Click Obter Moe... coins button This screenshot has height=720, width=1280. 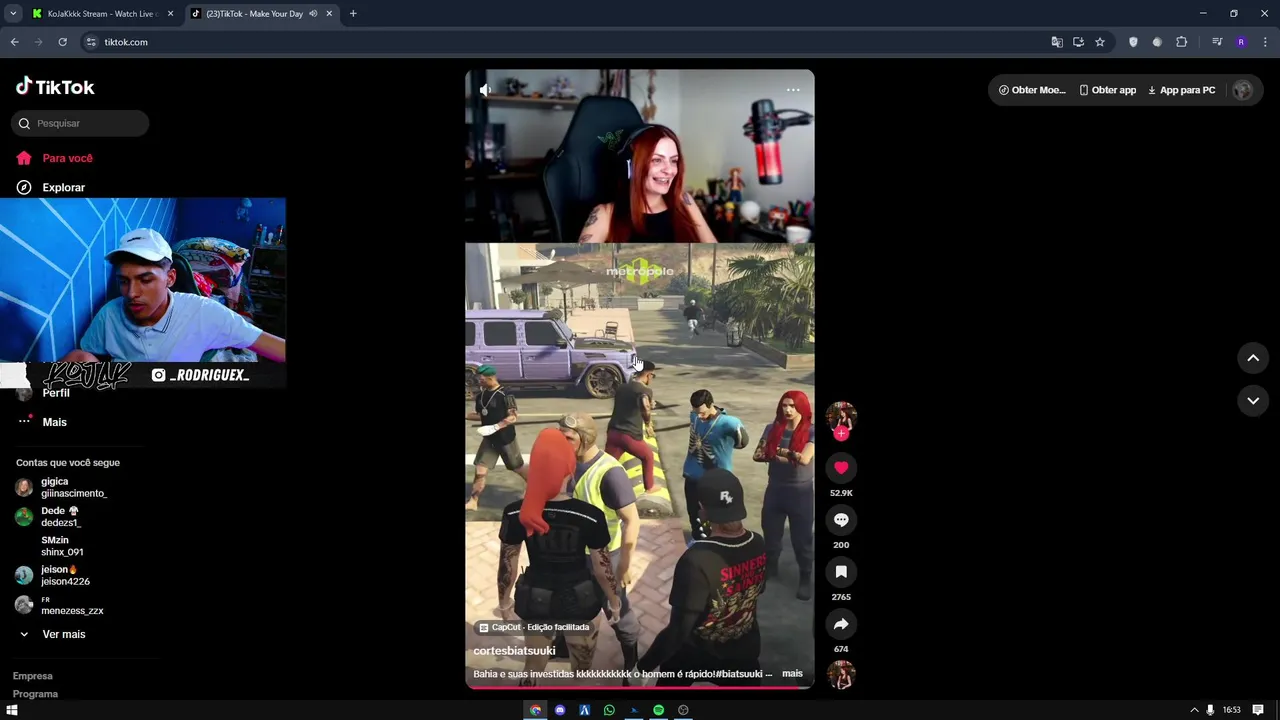[x=1032, y=90]
